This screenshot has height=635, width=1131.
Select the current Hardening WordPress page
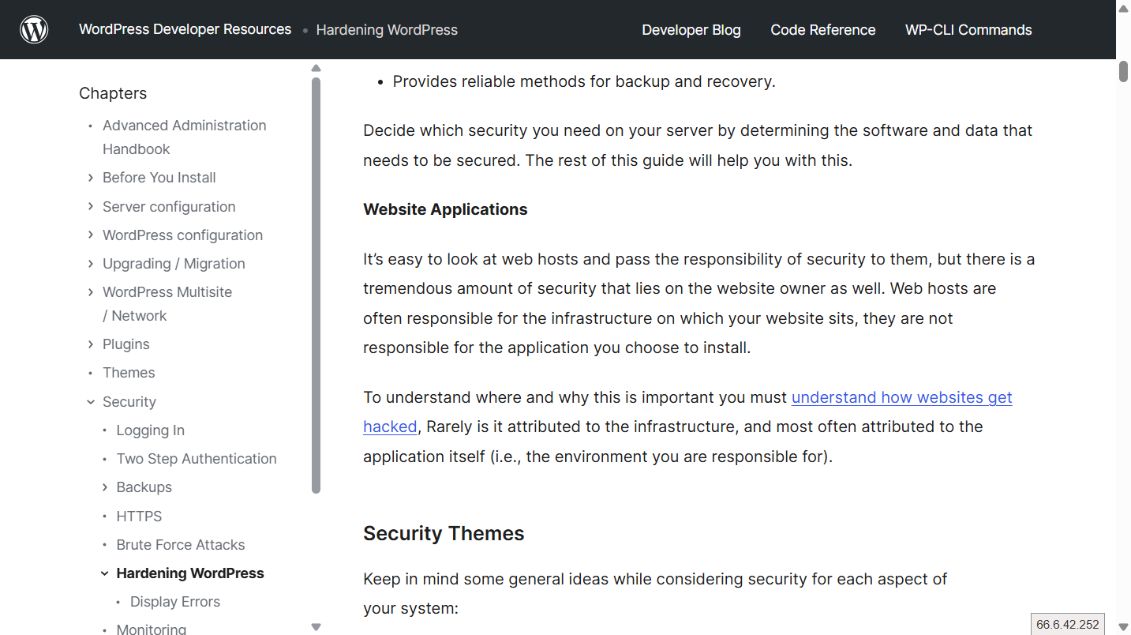point(190,573)
